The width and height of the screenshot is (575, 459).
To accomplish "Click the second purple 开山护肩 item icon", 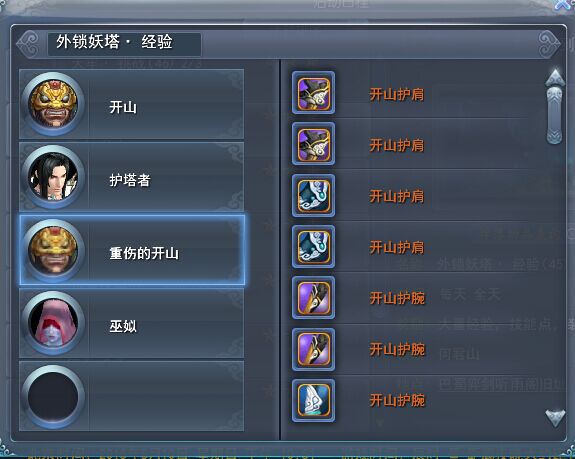I will click(x=314, y=144).
